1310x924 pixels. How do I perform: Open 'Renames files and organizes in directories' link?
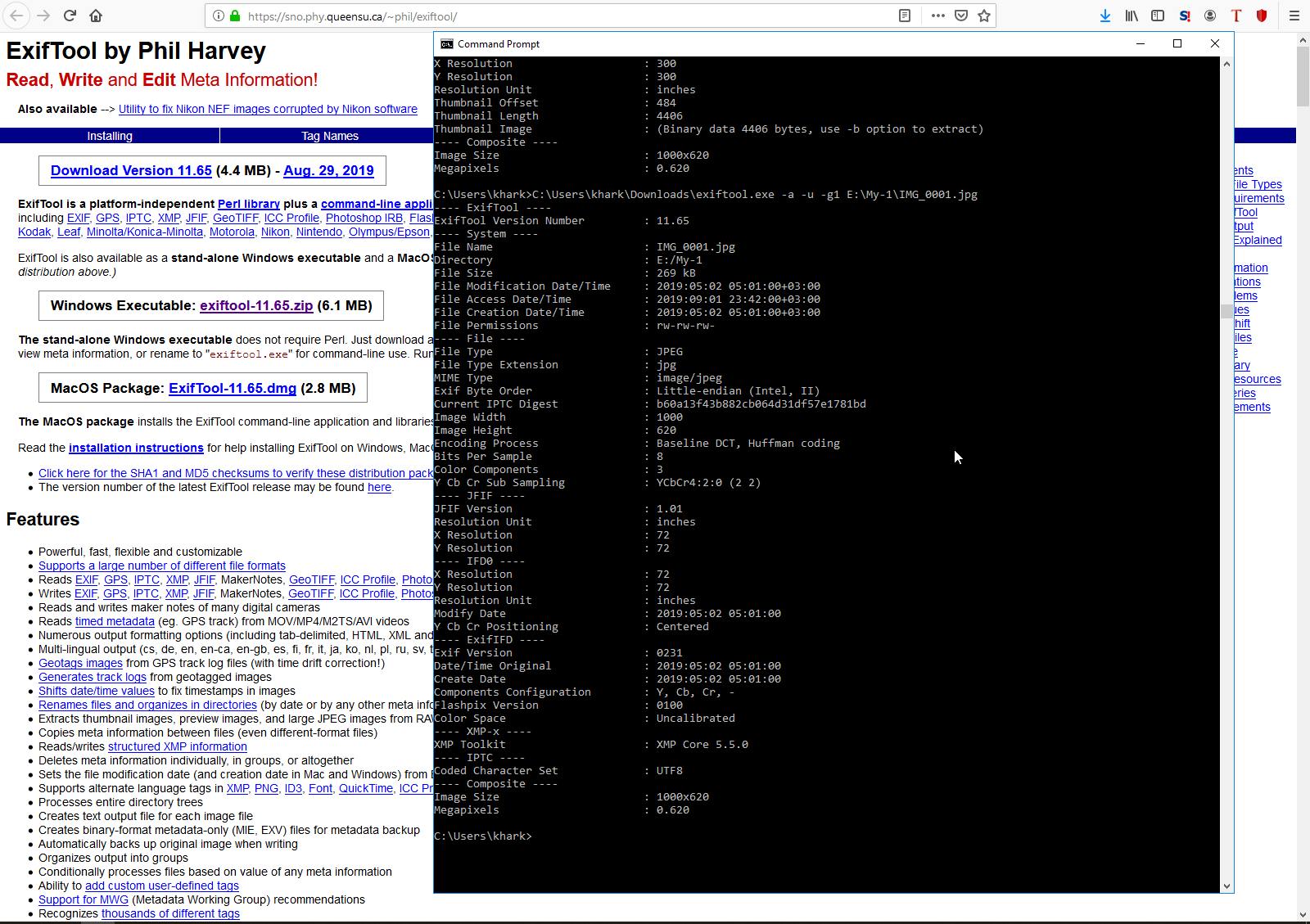pos(147,705)
